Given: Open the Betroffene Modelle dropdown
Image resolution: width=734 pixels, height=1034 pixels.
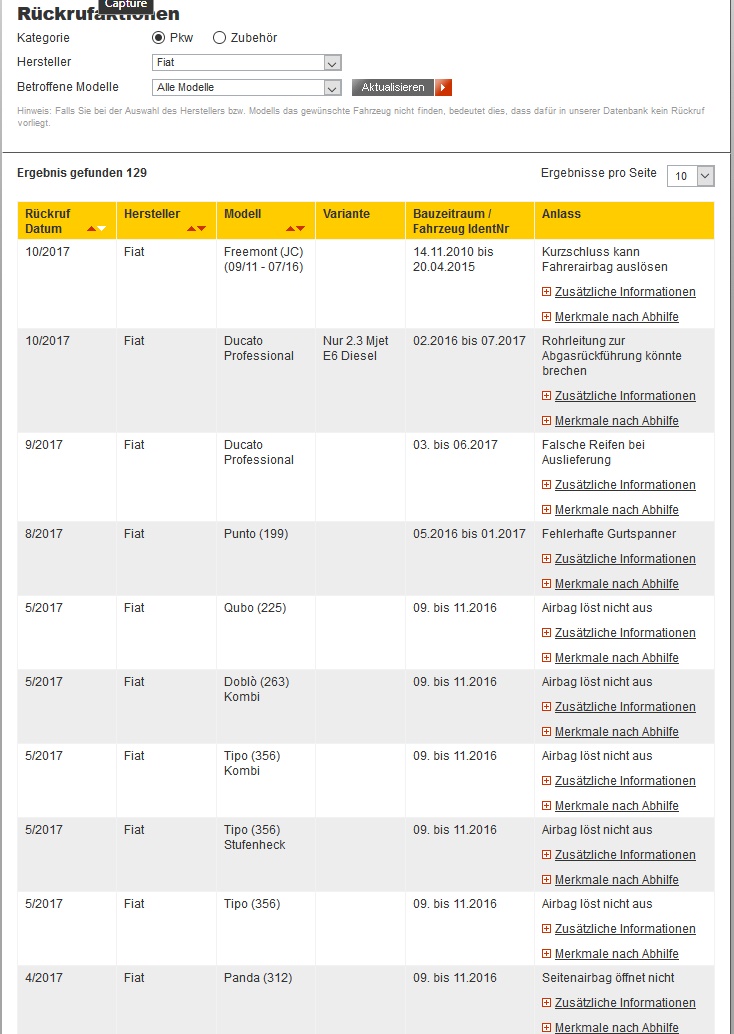Looking at the screenshot, I should [247, 88].
